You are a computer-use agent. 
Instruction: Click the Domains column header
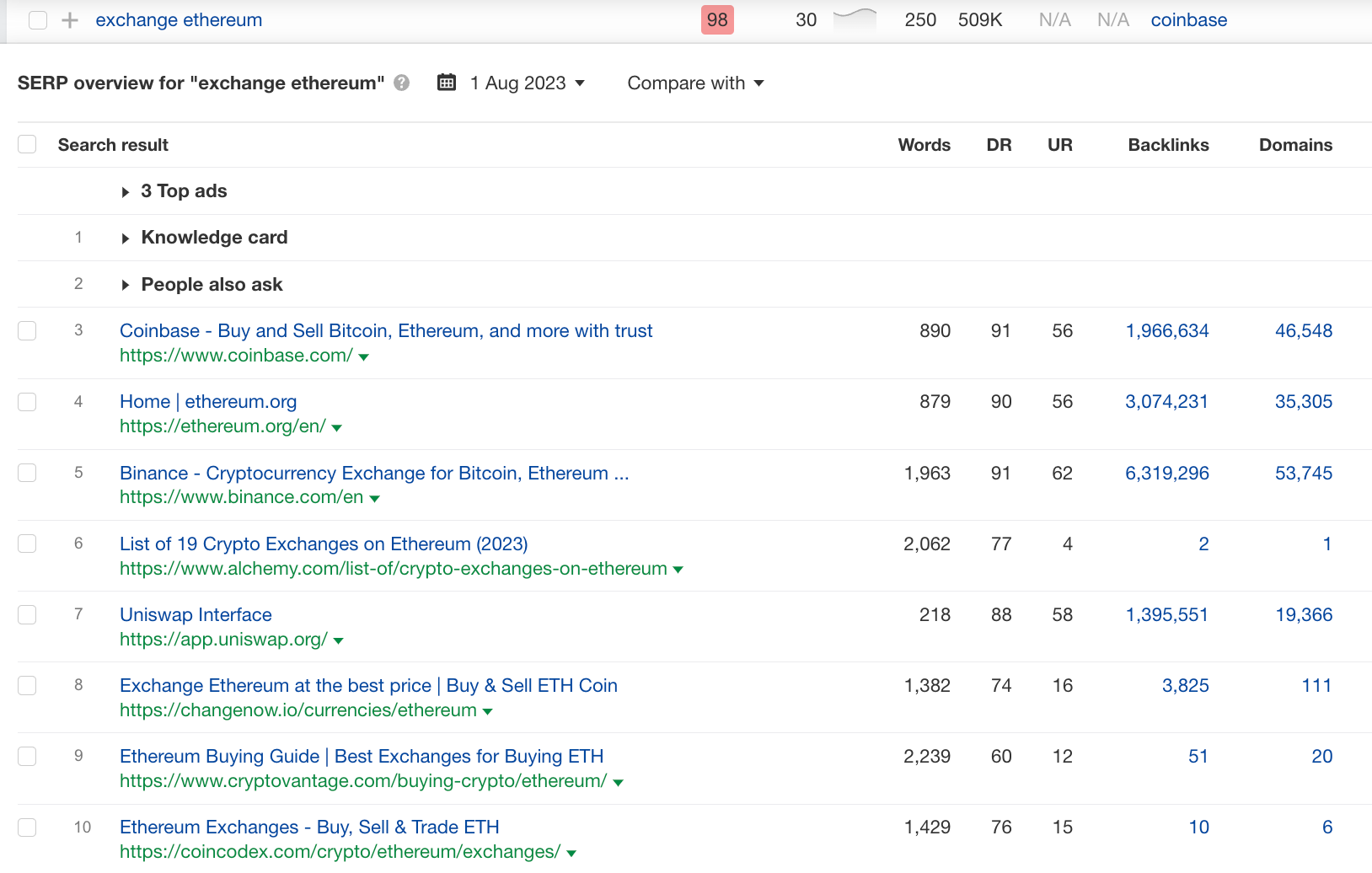click(1295, 145)
